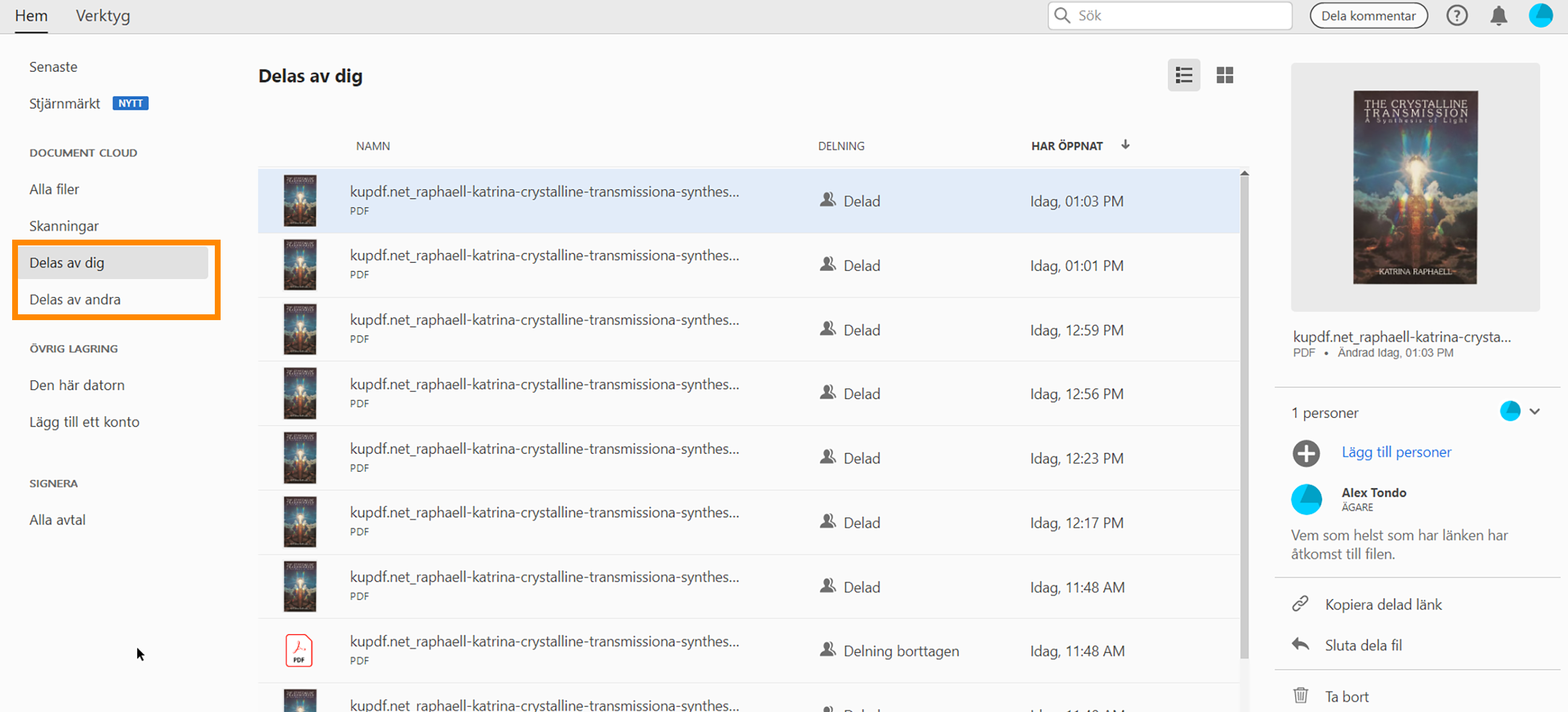Open the help question mark icon

(1456, 16)
